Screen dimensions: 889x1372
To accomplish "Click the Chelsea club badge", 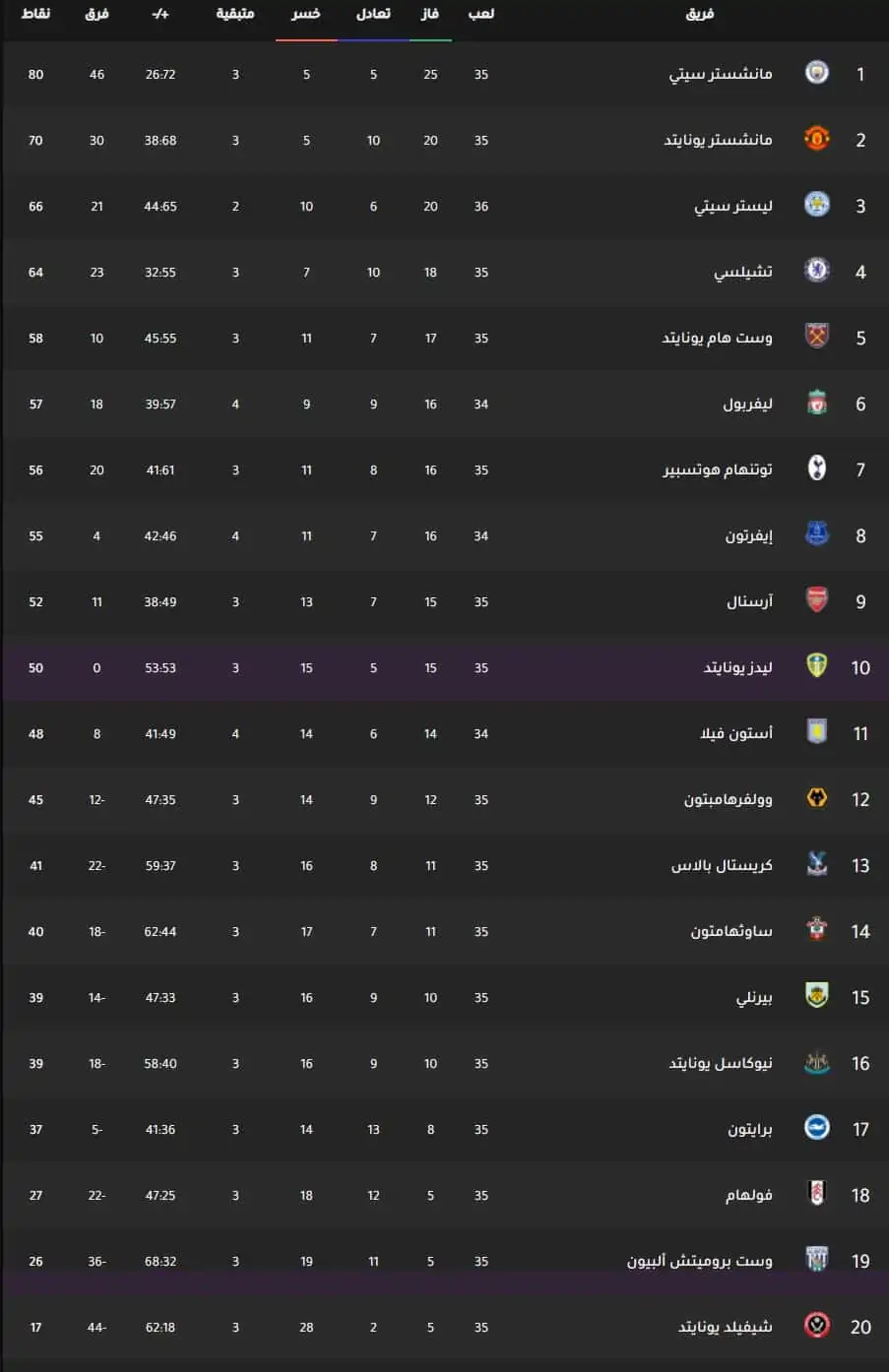I will (x=816, y=271).
